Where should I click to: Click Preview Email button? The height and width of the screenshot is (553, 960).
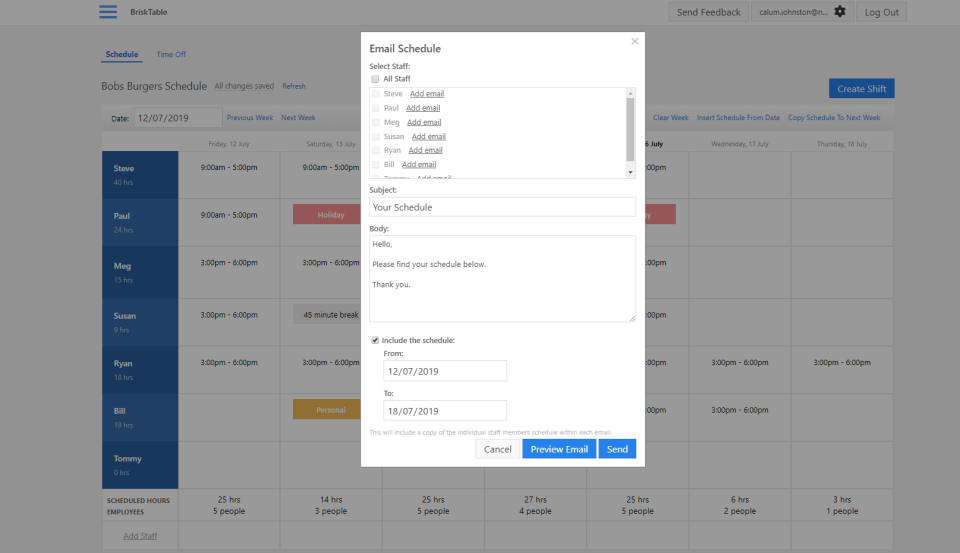559,449
